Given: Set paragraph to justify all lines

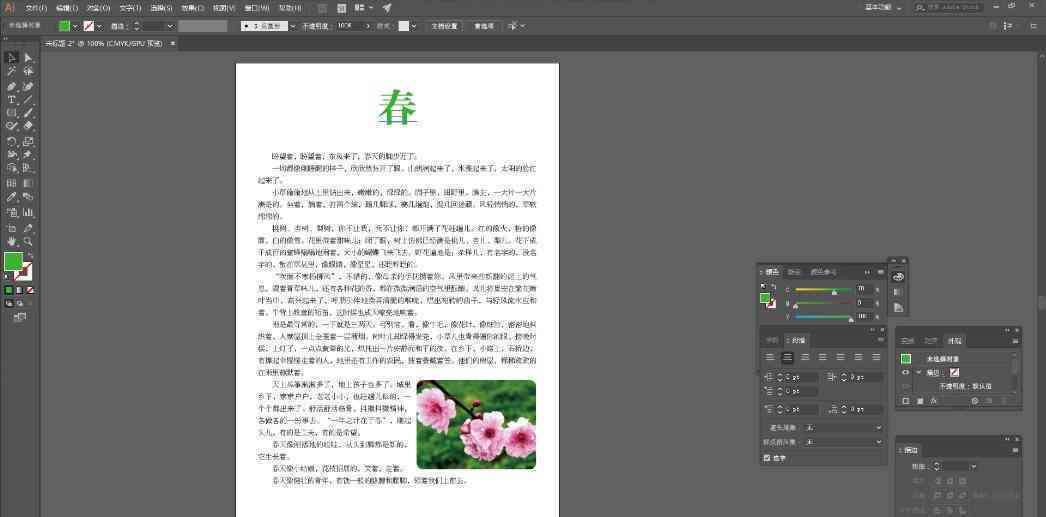Looking at the screenshot, I should [876, 358].
